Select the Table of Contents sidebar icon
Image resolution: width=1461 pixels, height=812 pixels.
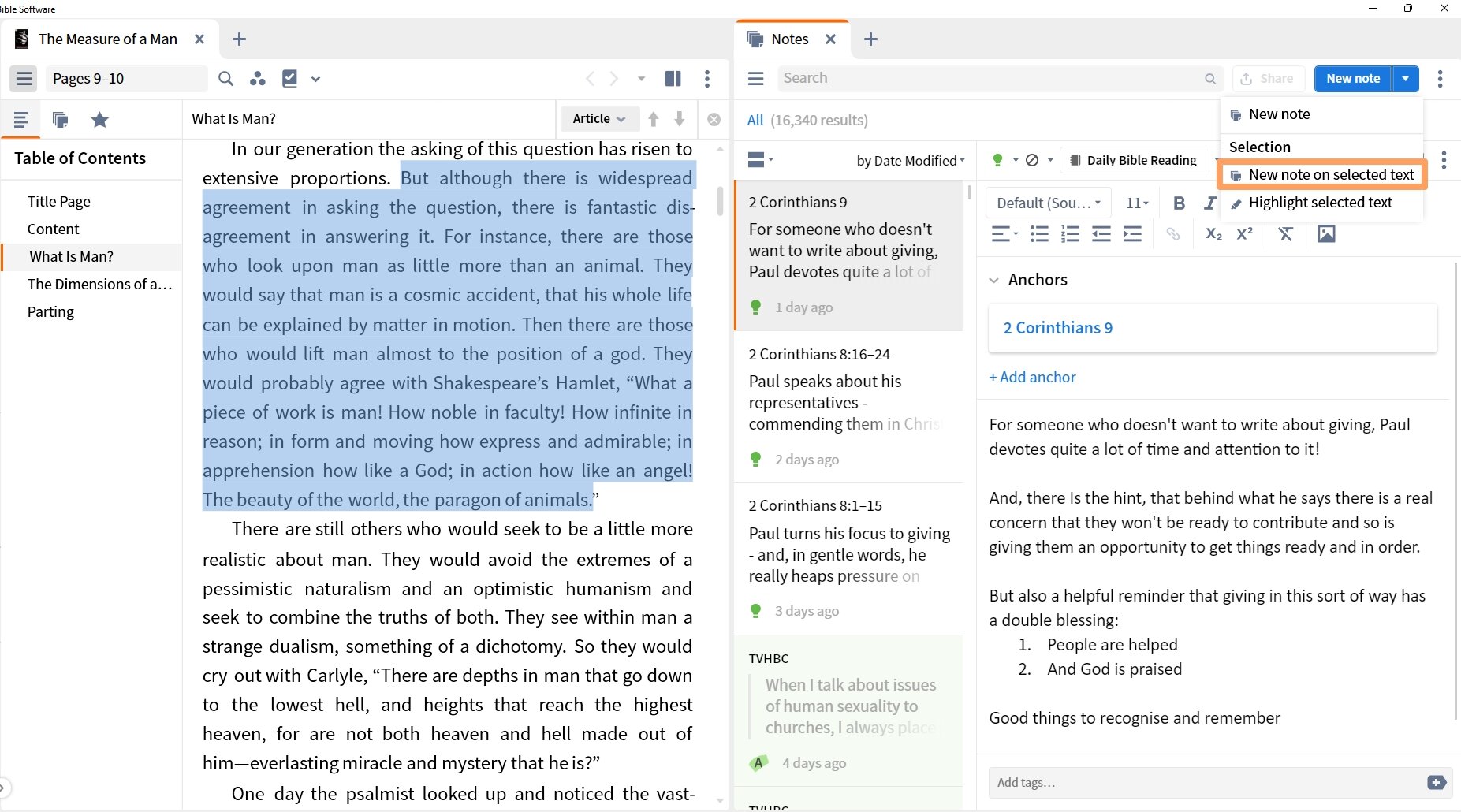click(x=20, y=119)
